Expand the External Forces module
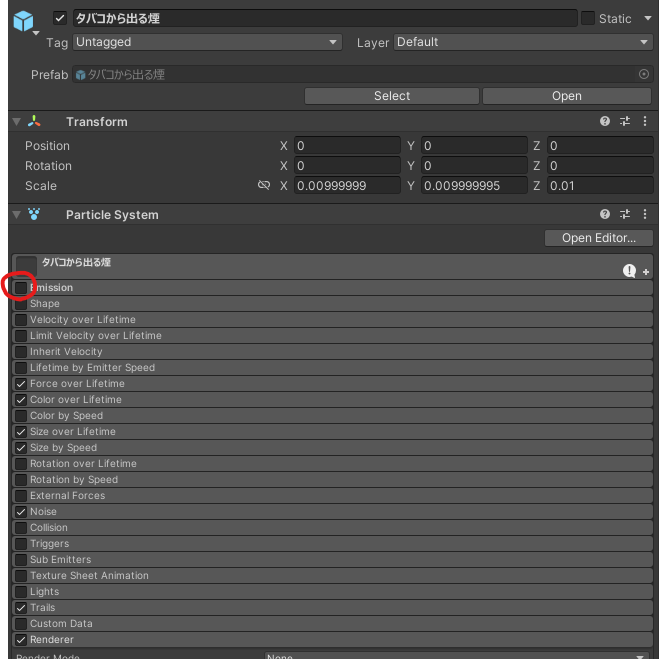 [332, 496]
